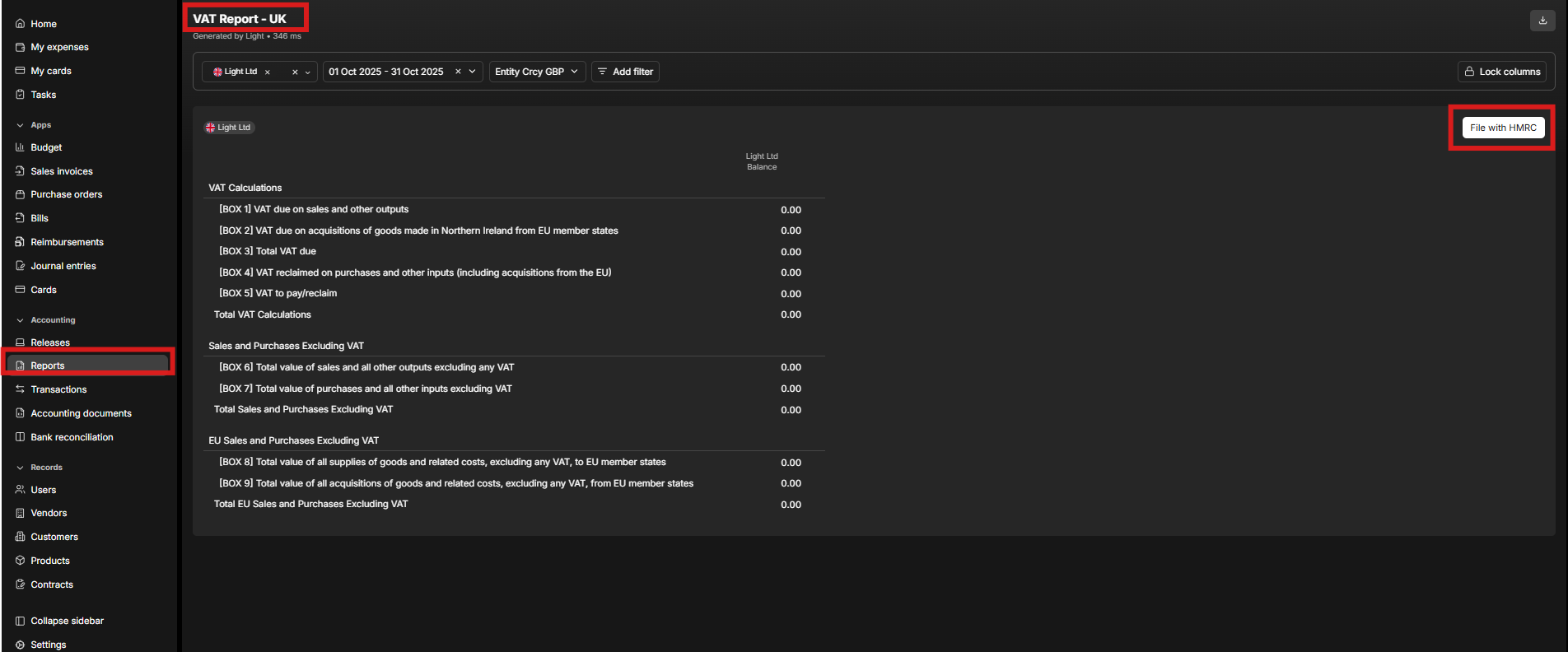Click the Home icon in sidebar

[x=20, y=24]
